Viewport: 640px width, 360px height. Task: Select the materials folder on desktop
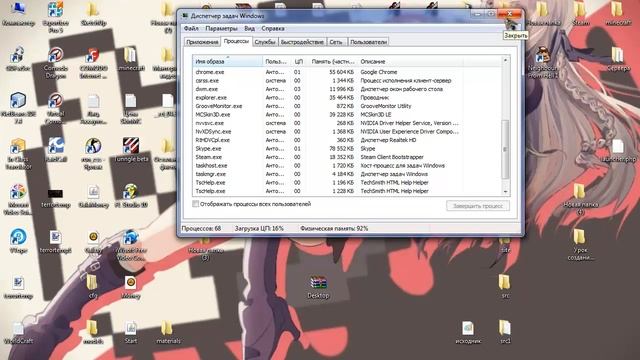coord(168,331)
